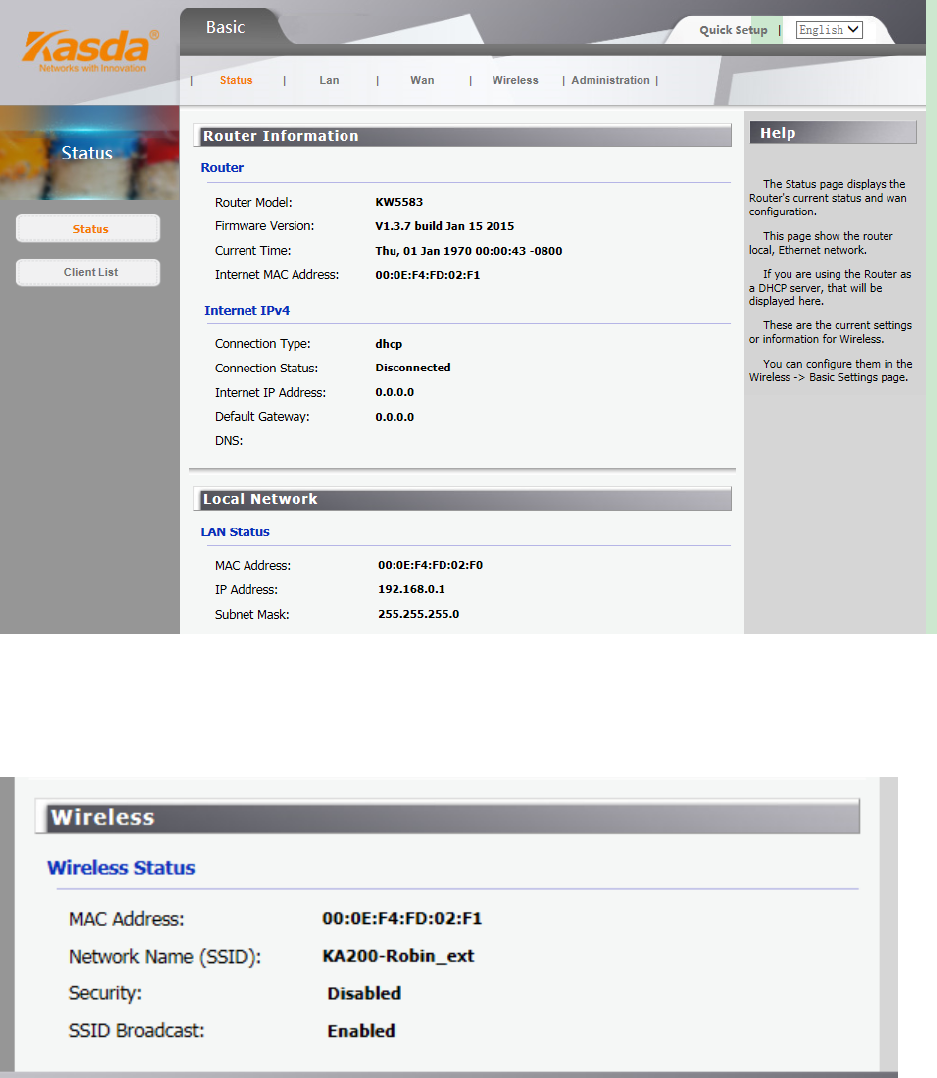Select LAN MAC address 00:0E:F4:FD:02:F0
This screenshot has height=1078, width=937.
pyautogui.click(x=430, y=565)
